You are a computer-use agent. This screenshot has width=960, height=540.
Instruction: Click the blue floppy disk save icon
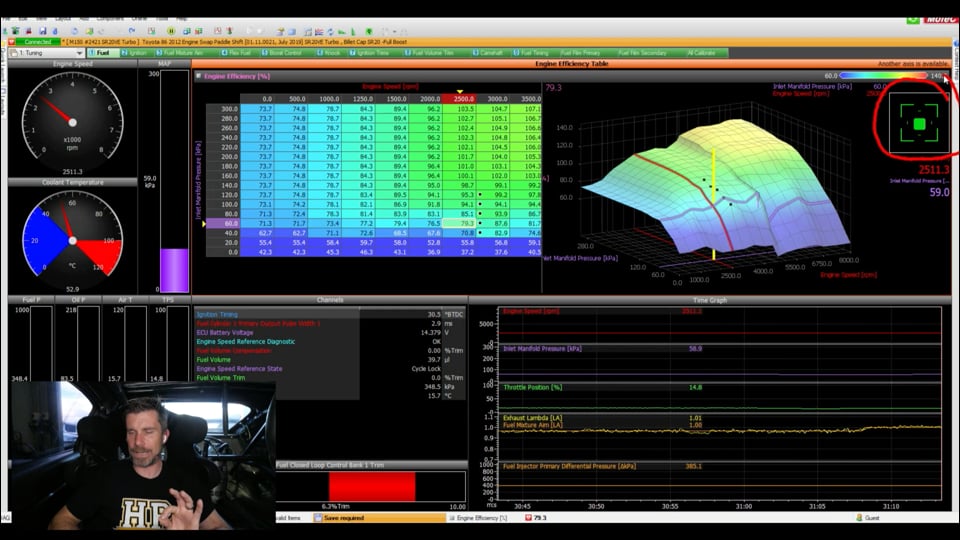click(43, 31)
